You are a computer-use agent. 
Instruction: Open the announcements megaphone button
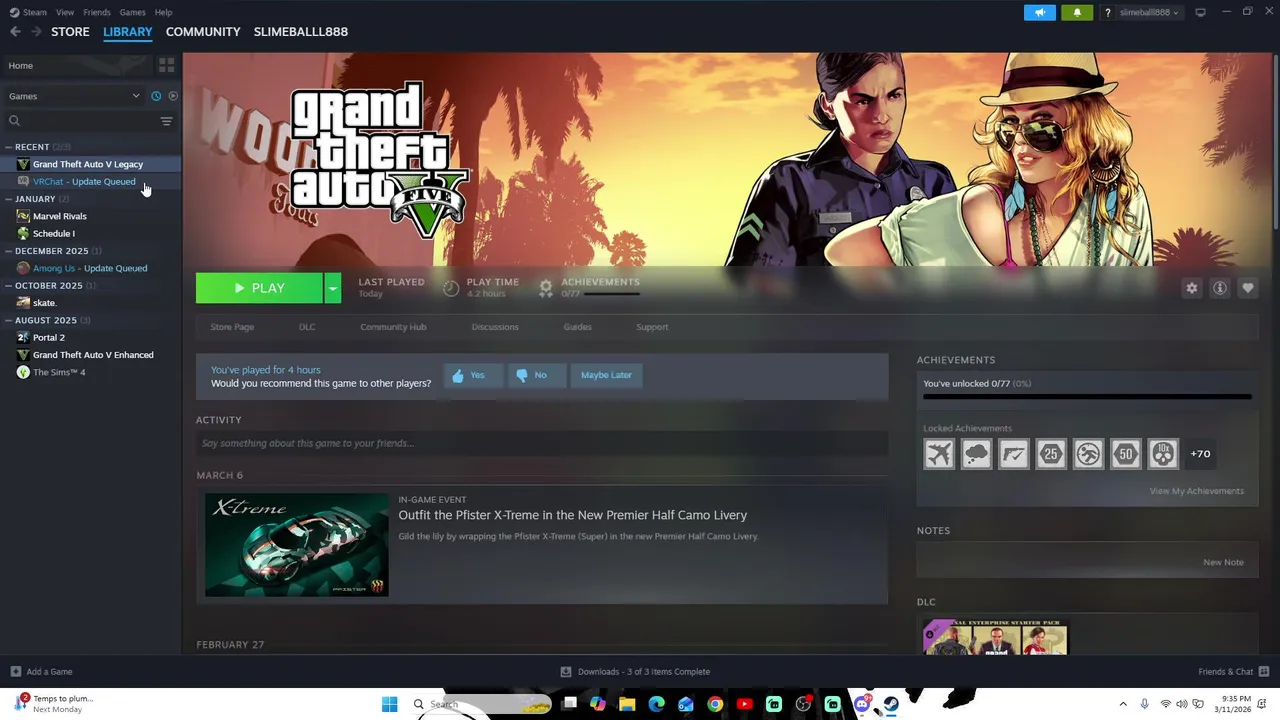pos(1040,12)
